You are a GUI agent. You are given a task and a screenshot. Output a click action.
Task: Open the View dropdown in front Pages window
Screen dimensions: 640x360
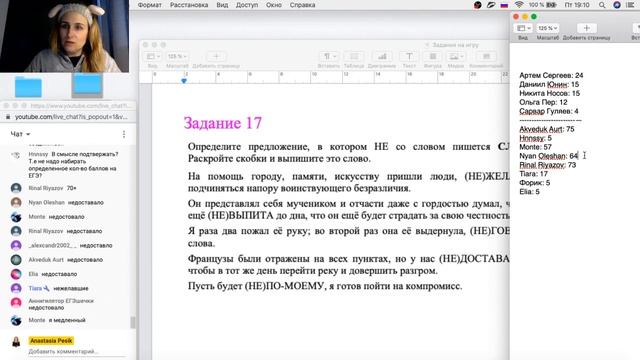click(x=524, y=28)
